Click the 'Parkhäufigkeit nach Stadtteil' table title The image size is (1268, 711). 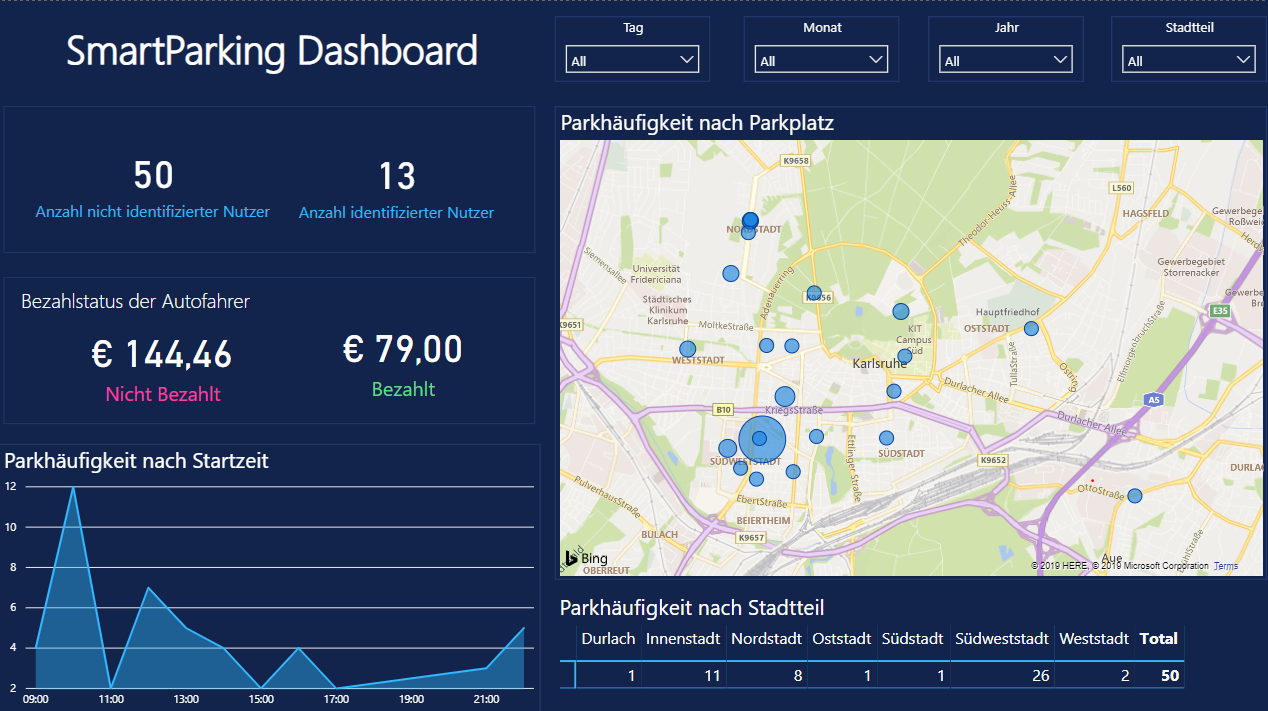pos(692,608)
